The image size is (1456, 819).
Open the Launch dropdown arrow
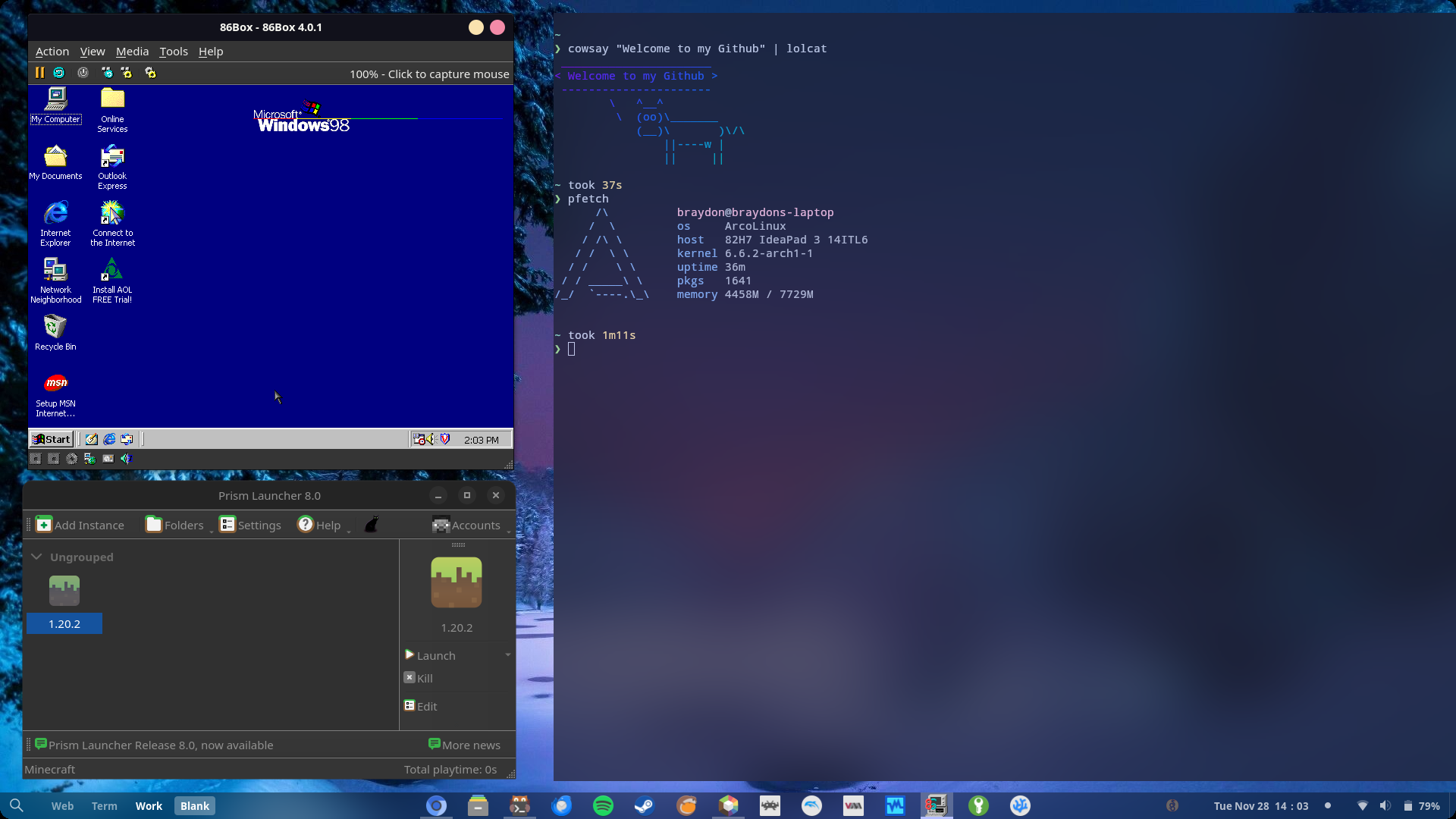(x=508, y=655)
